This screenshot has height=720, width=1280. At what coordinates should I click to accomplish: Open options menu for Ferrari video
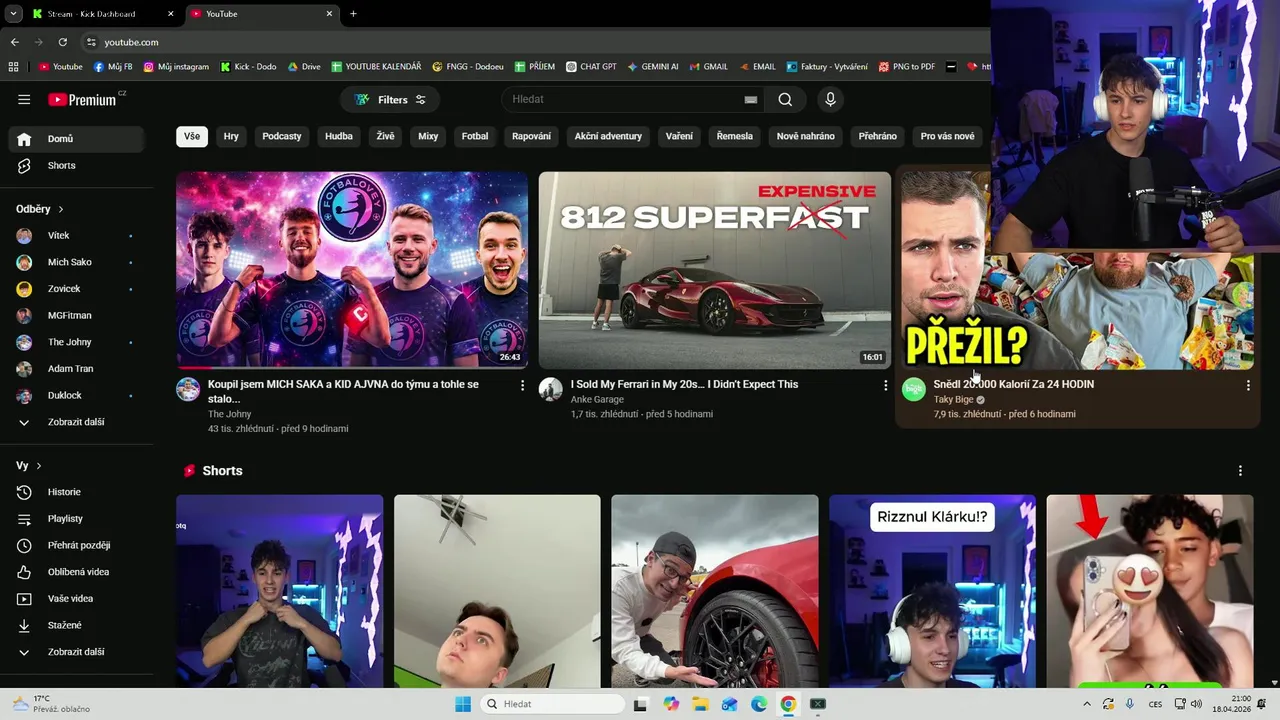885,385
